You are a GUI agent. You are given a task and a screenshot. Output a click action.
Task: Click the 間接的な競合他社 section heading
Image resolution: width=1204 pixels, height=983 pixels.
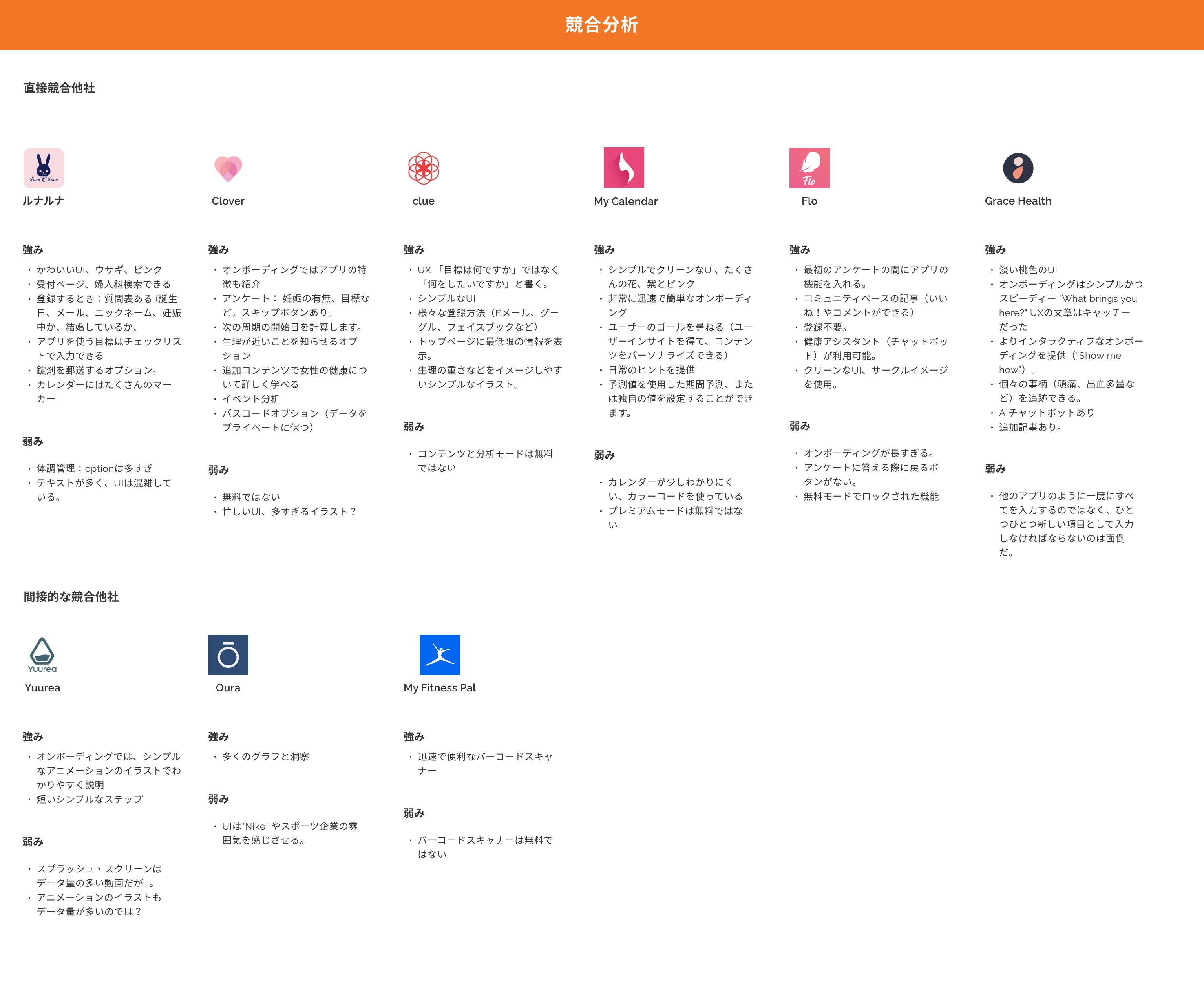pyautogui.click(x=71, y=597)
